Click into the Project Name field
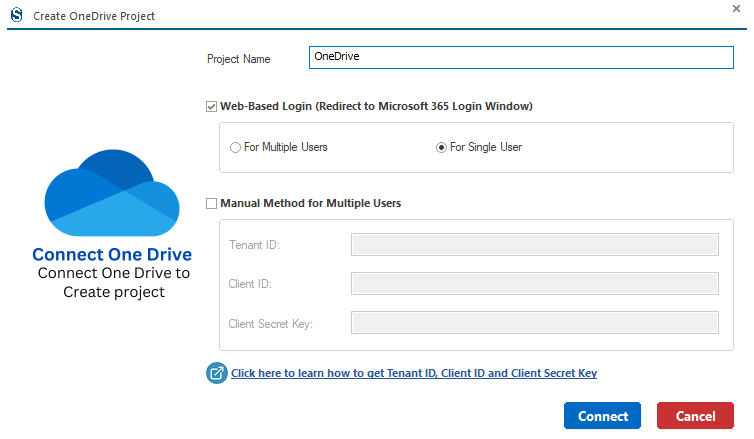754x439 pixels. pyautogui.click(x=521, y=58)
